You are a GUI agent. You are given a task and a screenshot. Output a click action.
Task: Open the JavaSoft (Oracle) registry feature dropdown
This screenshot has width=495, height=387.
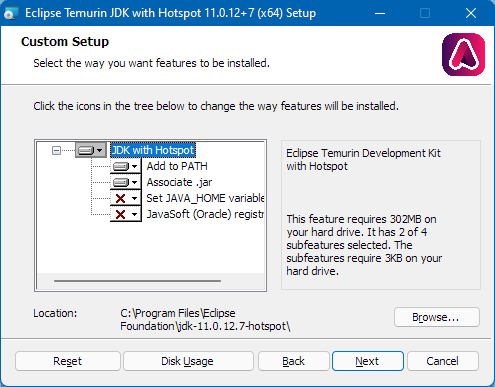[x=126, y=214]
